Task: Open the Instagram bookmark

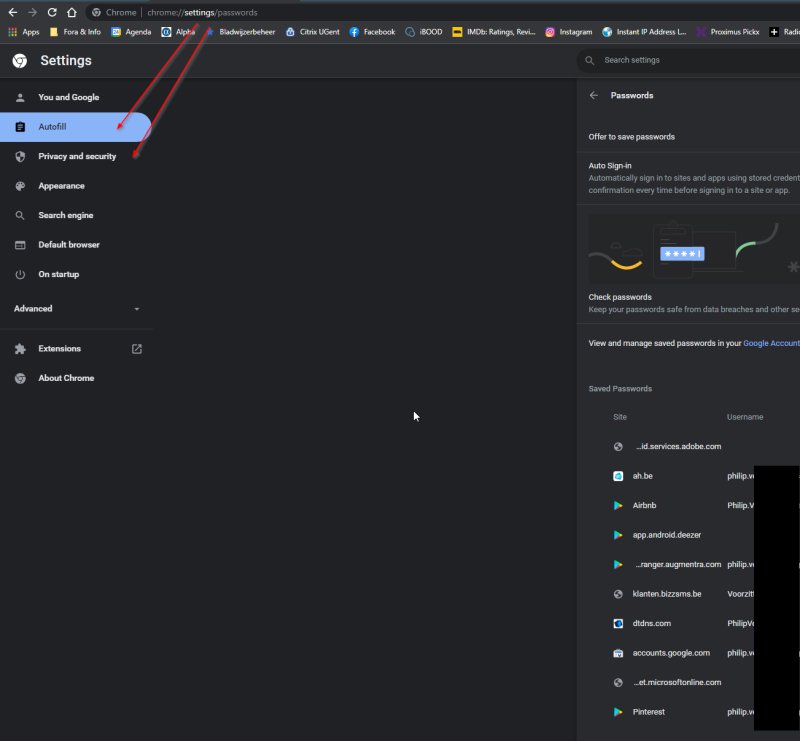Action: (x=568, y=32)
